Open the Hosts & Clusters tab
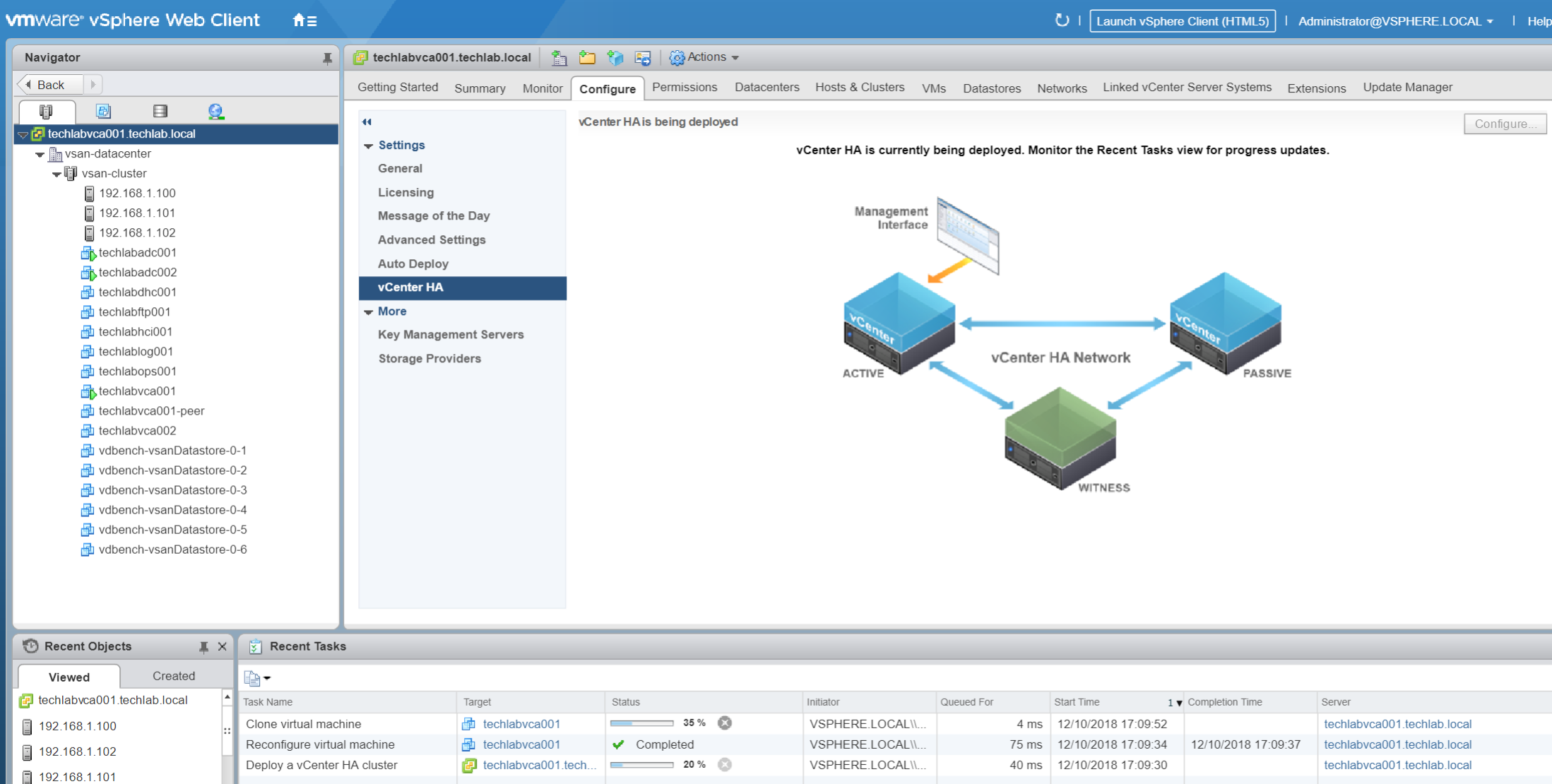Viewport: 1552px width, 784px height. (860, 87)
